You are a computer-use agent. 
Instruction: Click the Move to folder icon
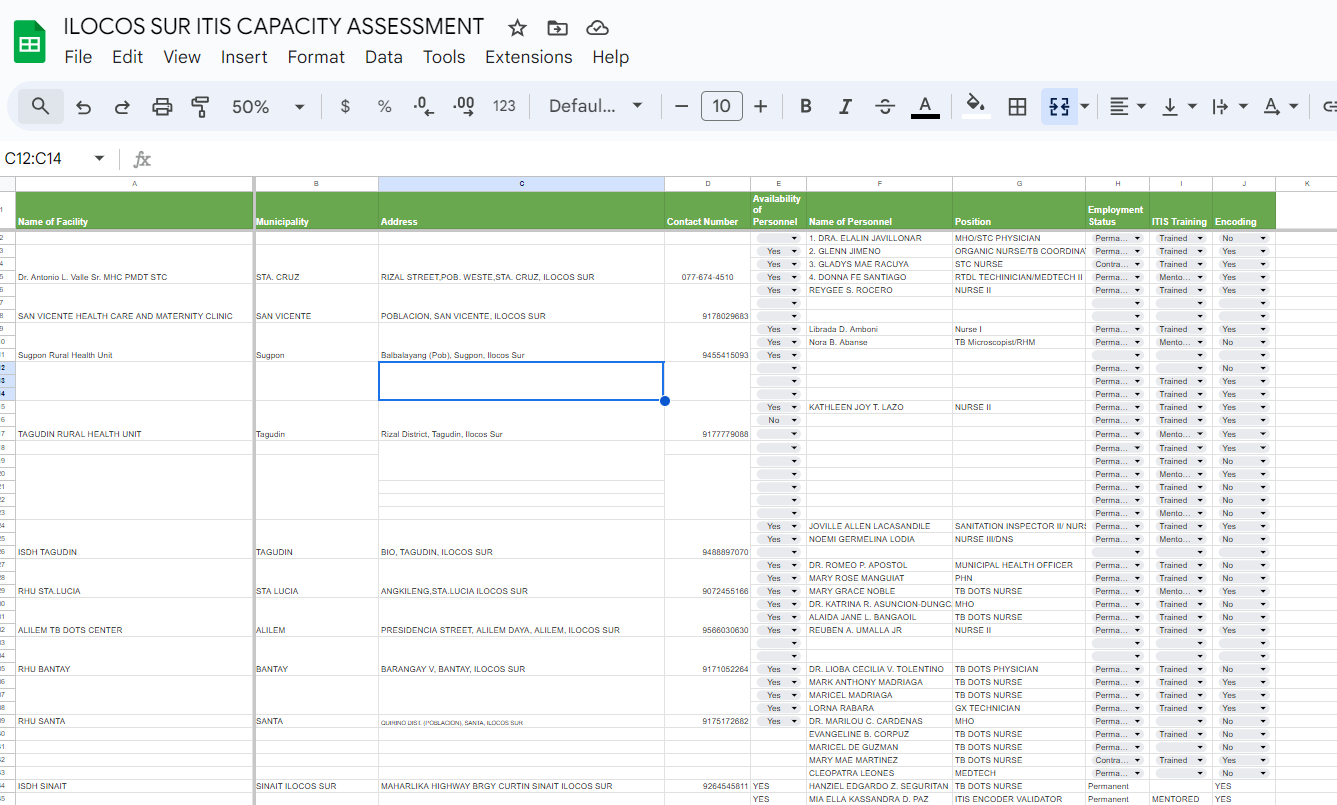(x=557, y=28)
